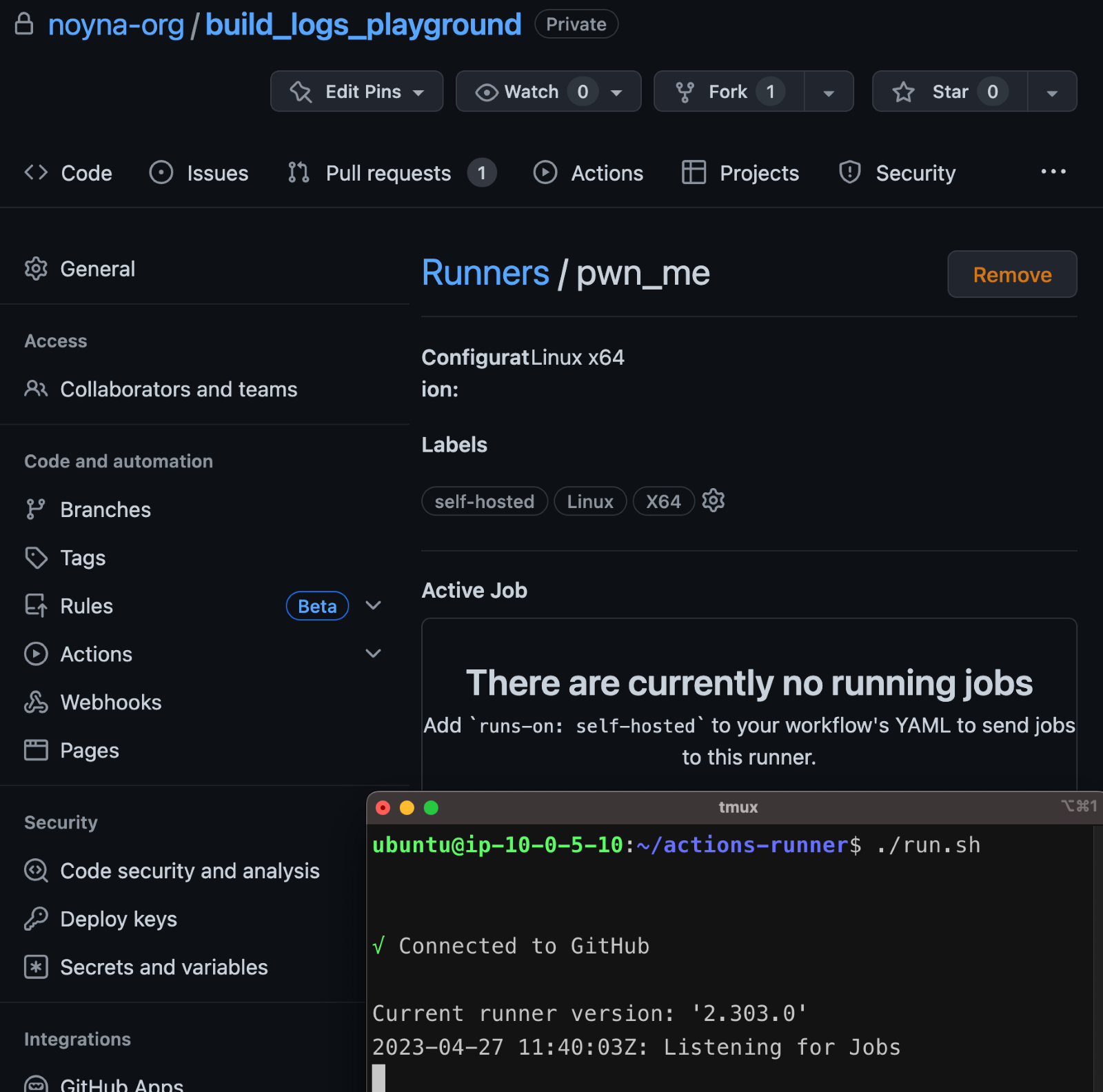Click the Private repository badge
Image resolution: width=1103 pixels, height=1092 pixels.
pyautogui.click(x=576, y=24)
